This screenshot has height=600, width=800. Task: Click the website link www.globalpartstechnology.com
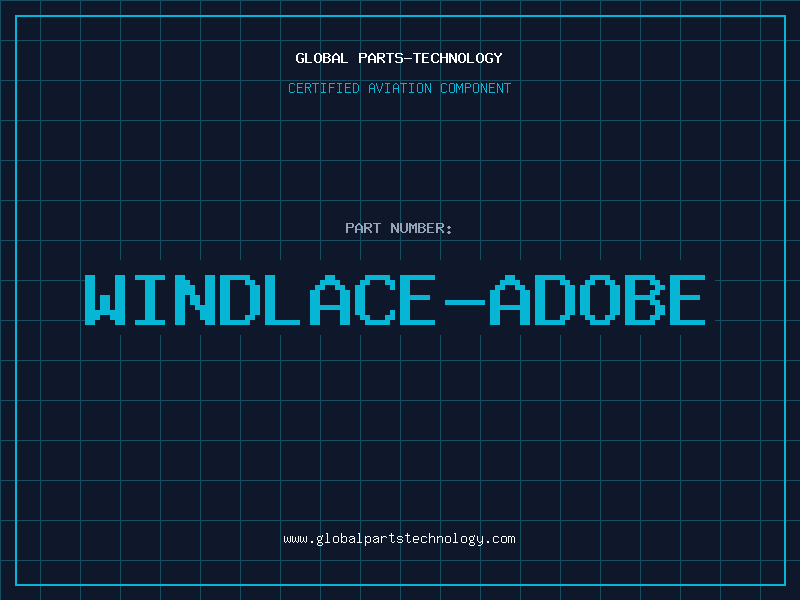[x=399, y=539]
